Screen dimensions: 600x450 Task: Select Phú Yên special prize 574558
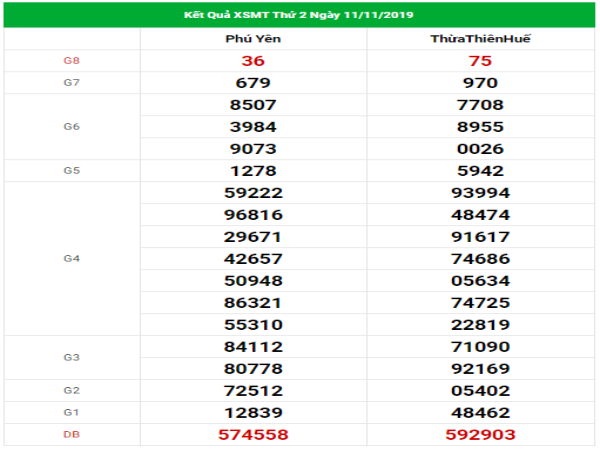coord(252,434)
